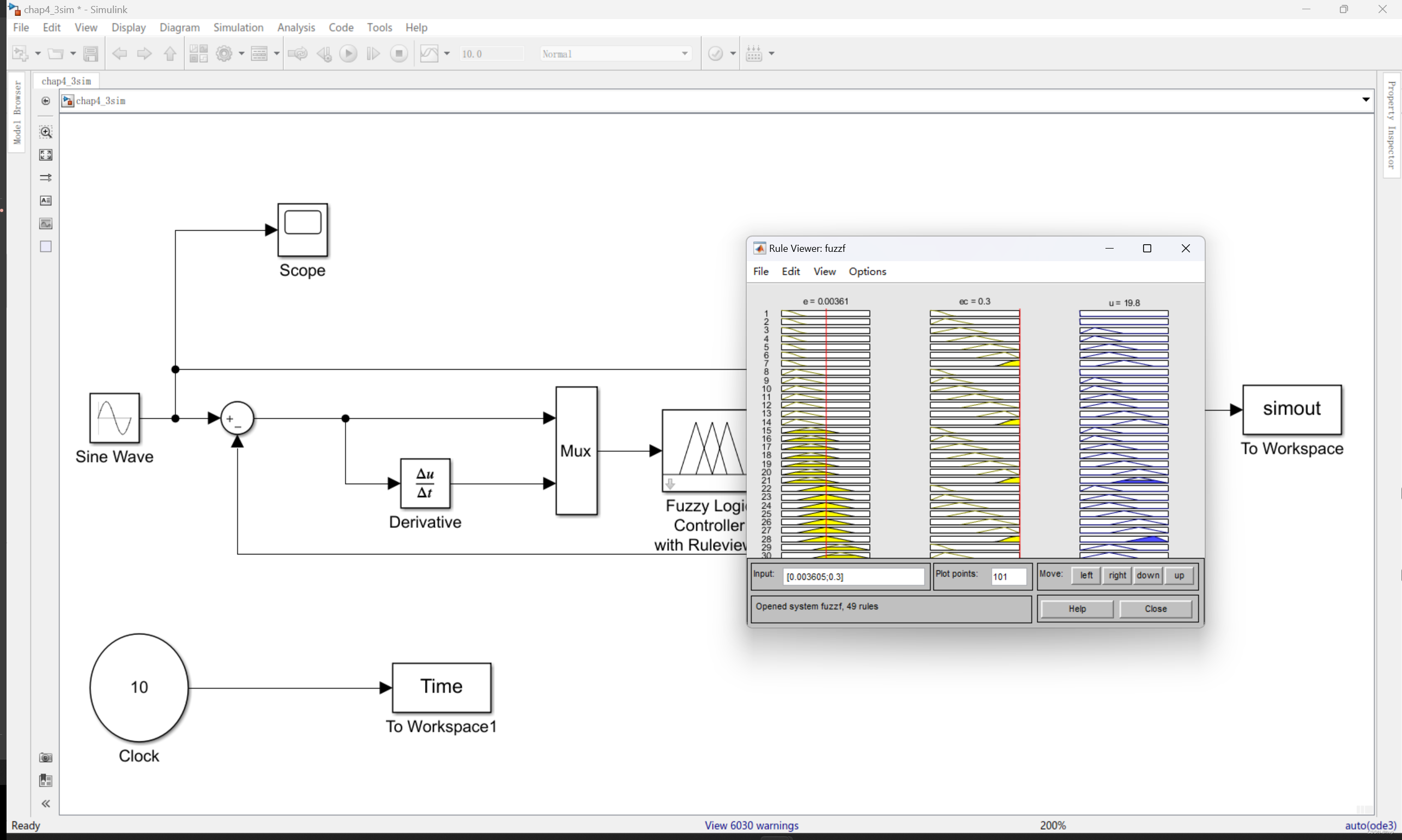
Task: Open the Simulation menu
Action: (x=238, y=27)
